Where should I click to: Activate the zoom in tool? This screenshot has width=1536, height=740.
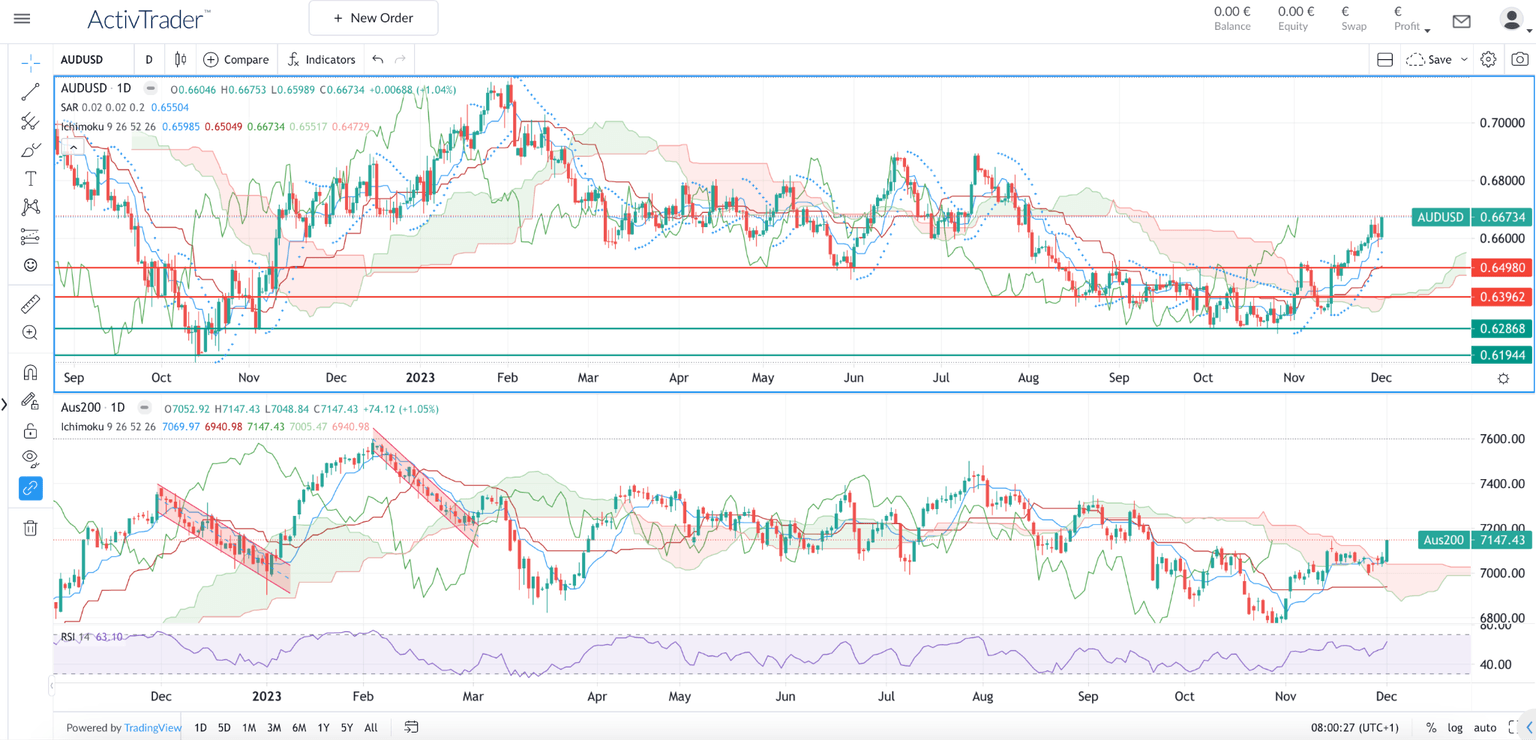coord(30,333)
